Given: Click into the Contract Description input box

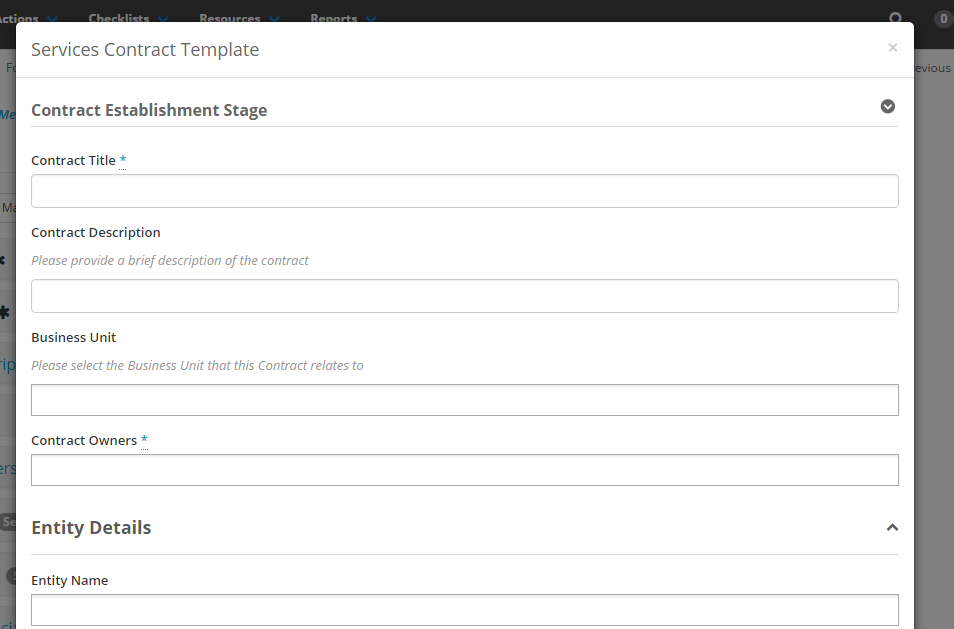Looking at the screenshot, I should [x=464, y=296].
